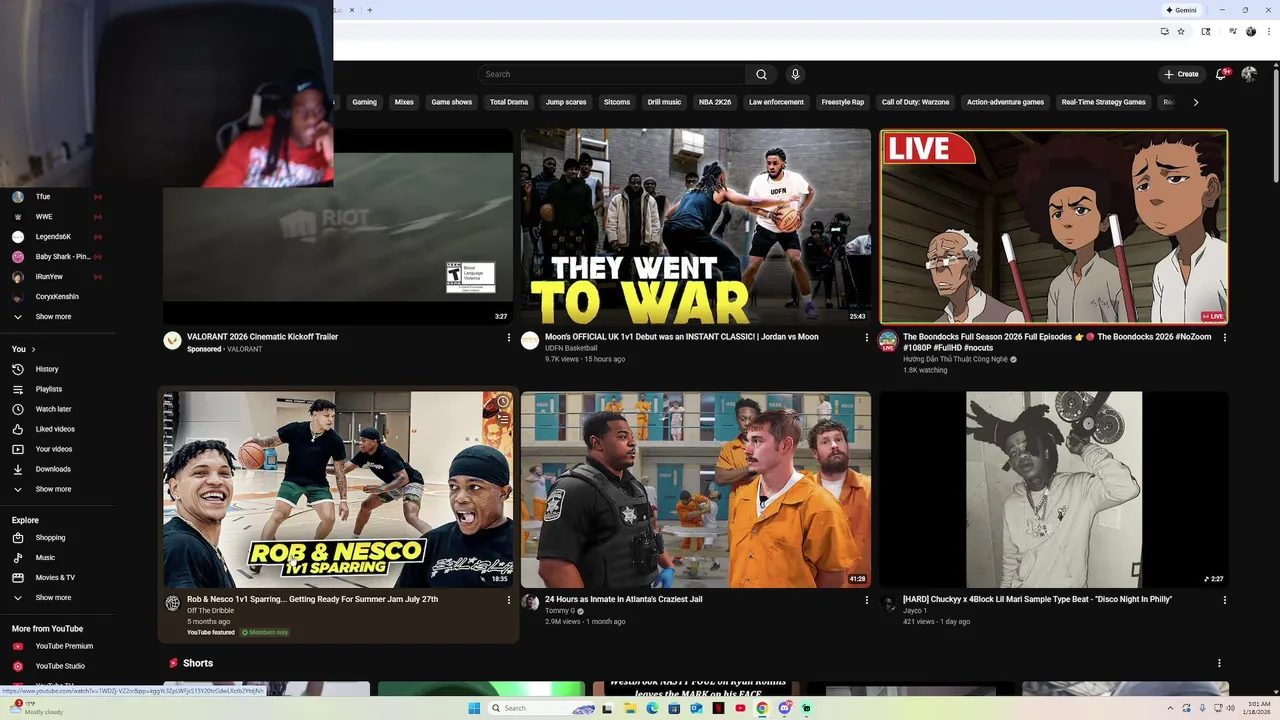Select the NBA 2K26 category chip

point(715,102)
